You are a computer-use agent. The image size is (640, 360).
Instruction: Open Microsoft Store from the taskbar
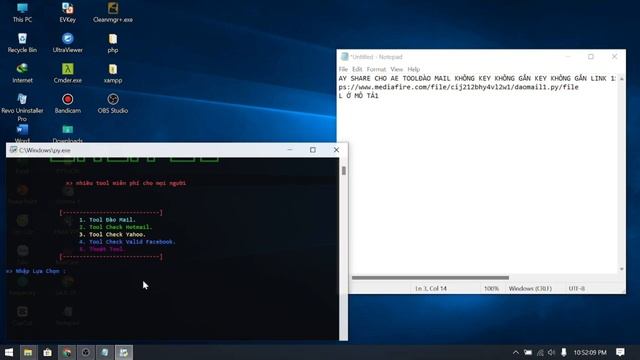coord(47,352)
